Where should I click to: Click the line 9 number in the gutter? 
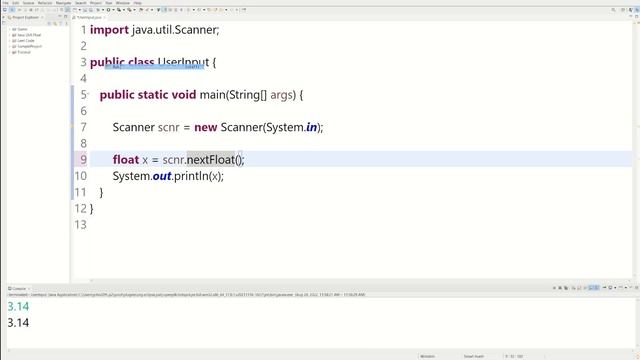click(83, 160)
